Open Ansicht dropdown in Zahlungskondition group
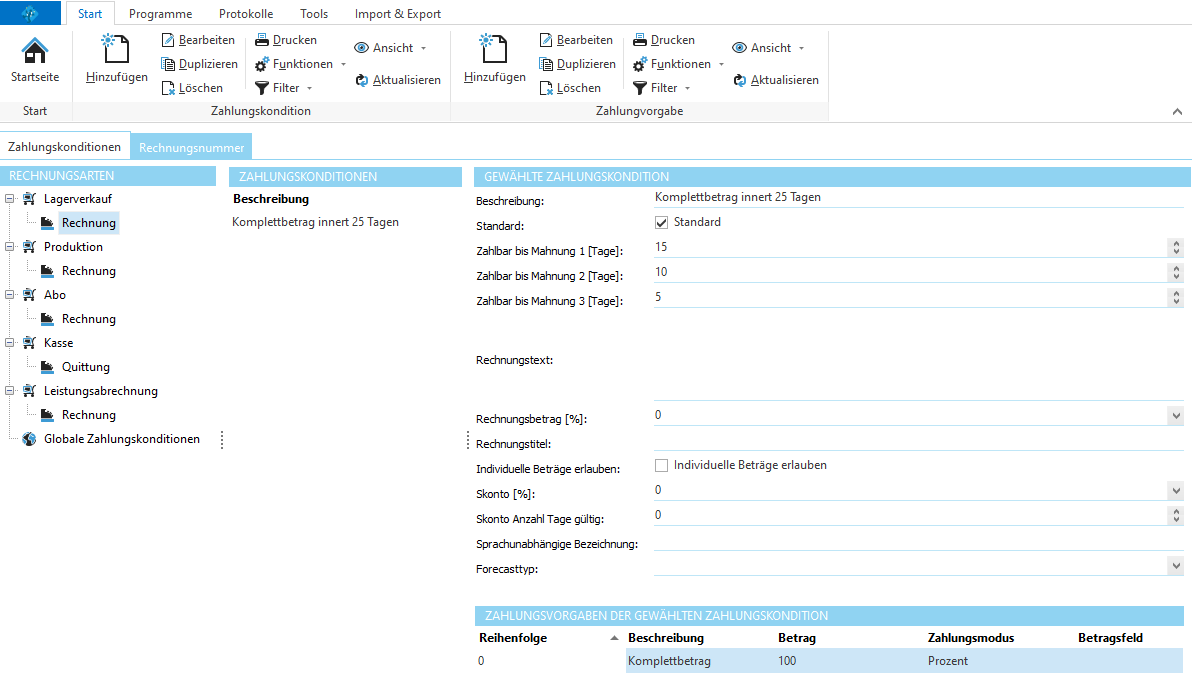The height and width of the screenshot is (696, 1192). coord(390,48)
